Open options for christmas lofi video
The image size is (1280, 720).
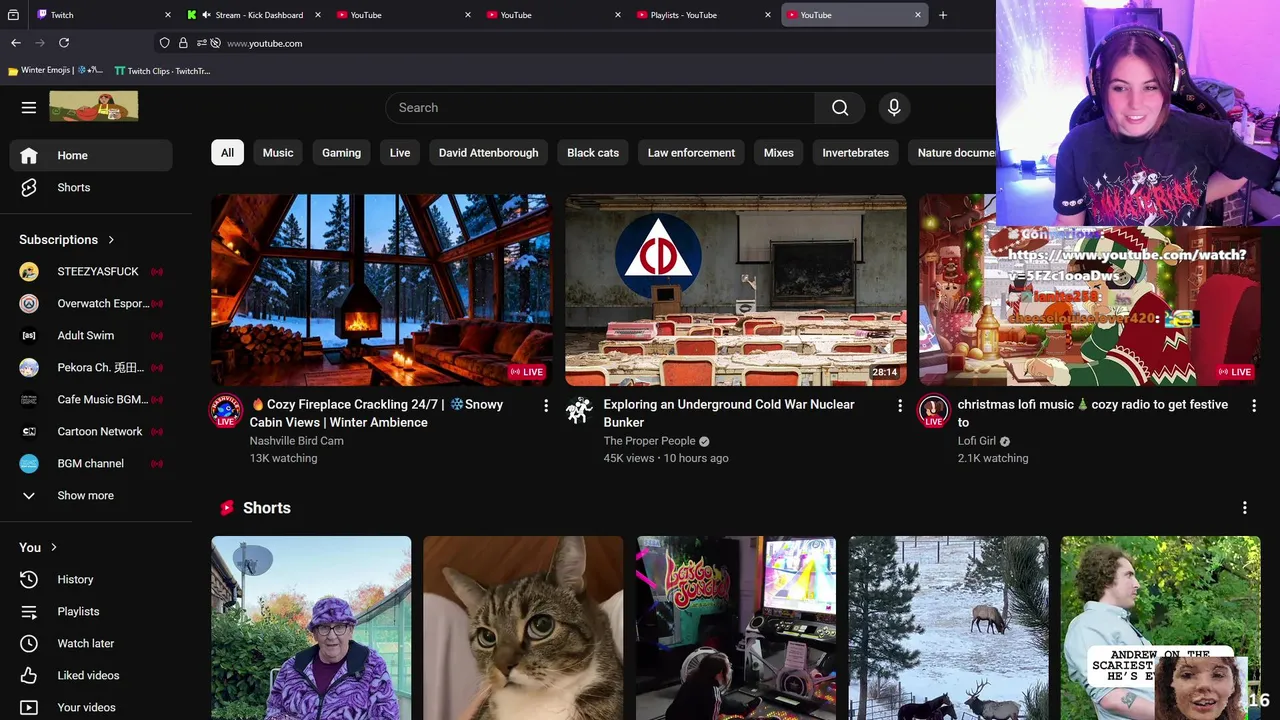pyautogui.click(x=1254, y=405)
